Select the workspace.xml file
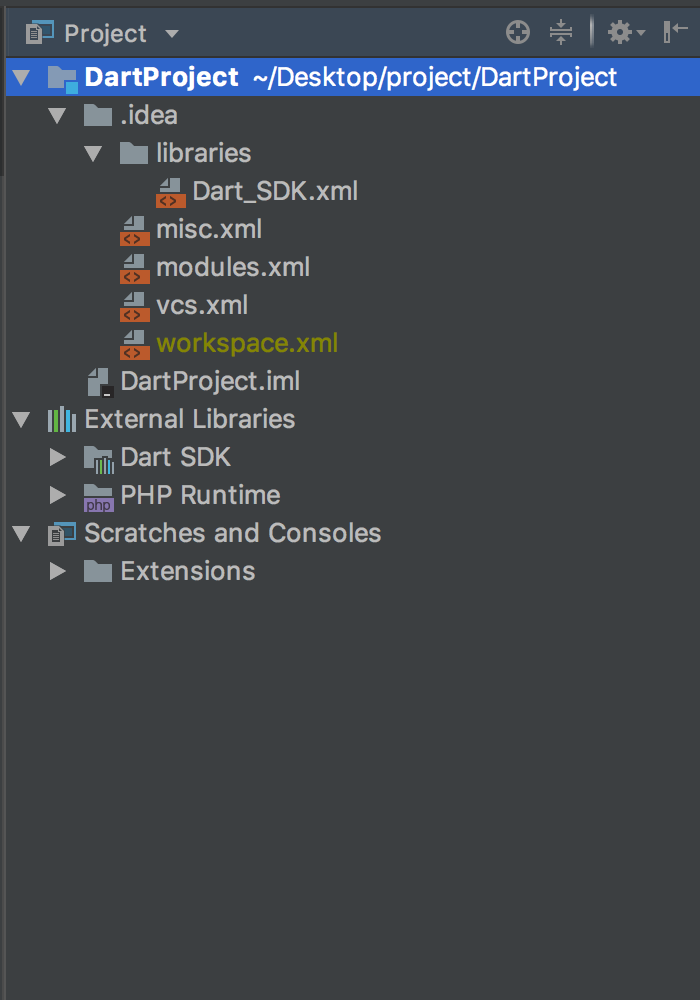The width and height of the screenshot is (700, 1000). coord(246,343)
